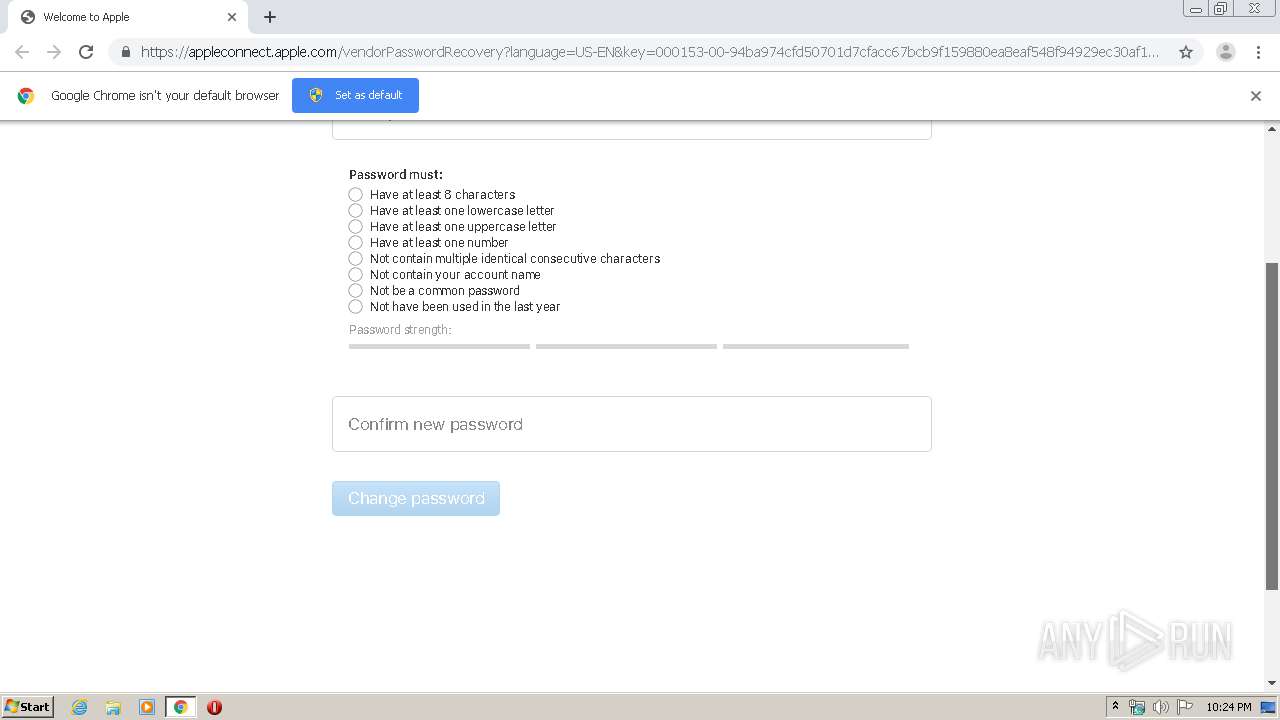This screenshot has height=720, width=1280.
Task: Click the 'Password strength:' label
Action: (x=400, y=329)
